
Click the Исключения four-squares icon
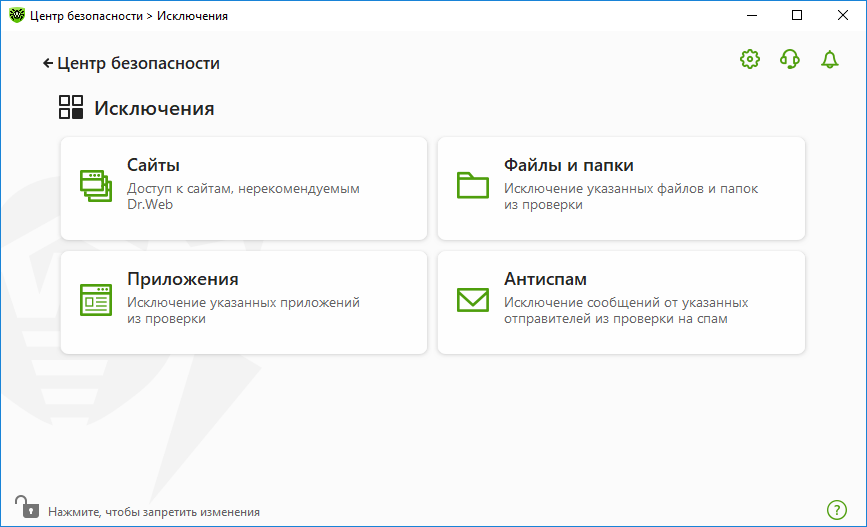[x=71, y=107]
